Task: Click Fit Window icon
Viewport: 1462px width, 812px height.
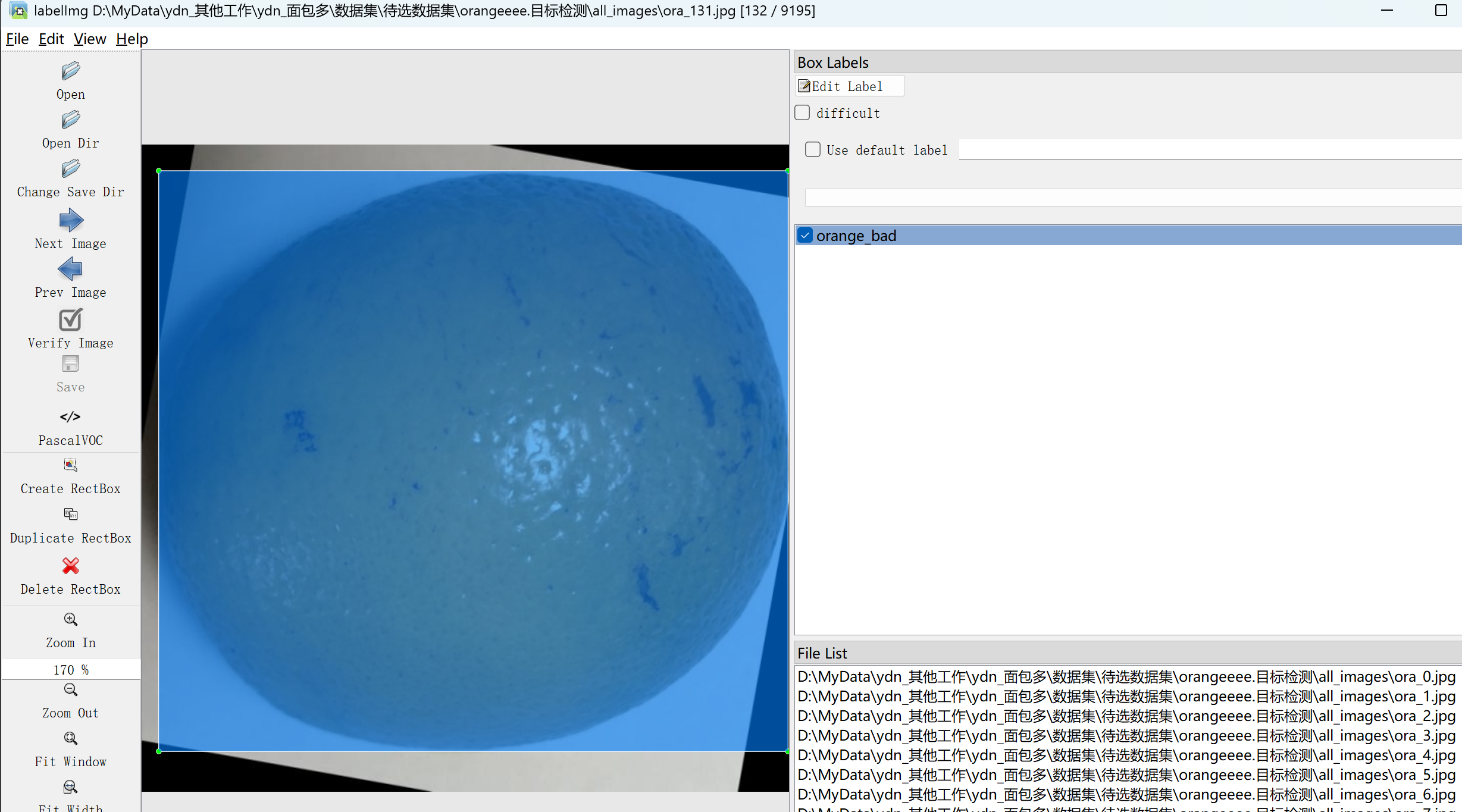Action: [70, 738]
